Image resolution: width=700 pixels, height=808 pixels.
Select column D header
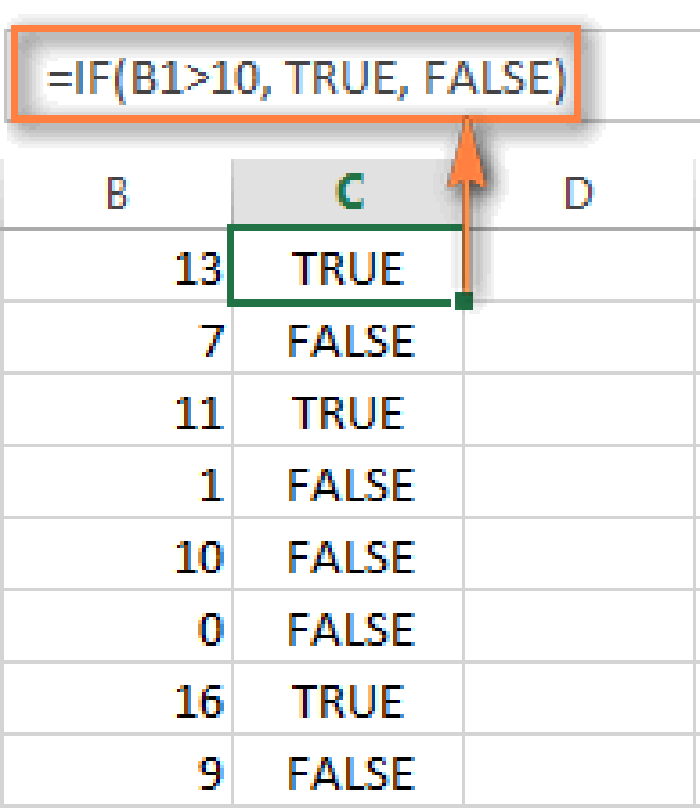click(579, 193)
